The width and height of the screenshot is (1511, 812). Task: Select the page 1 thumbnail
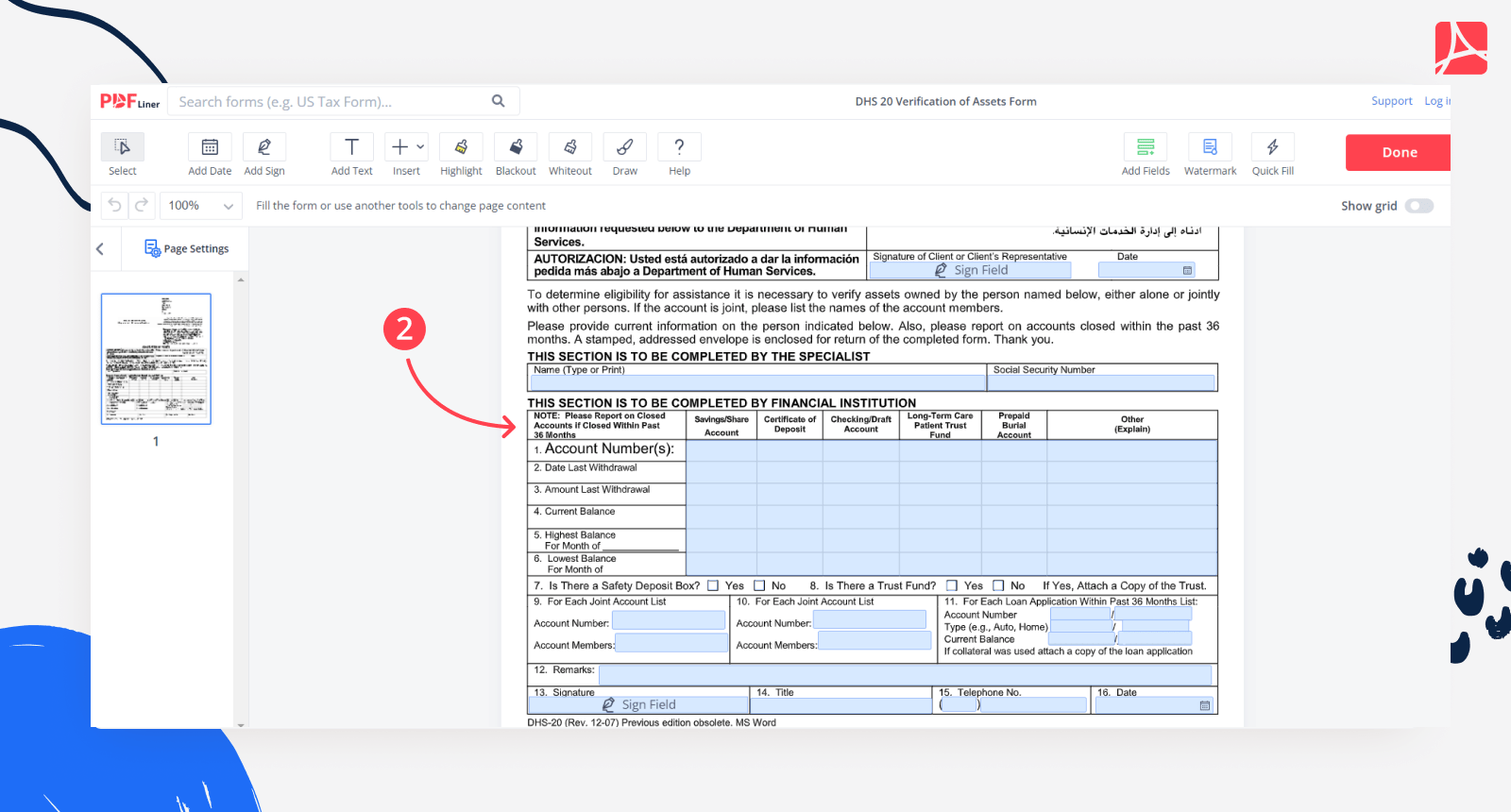pyautogui.click(x=156, y=359)
